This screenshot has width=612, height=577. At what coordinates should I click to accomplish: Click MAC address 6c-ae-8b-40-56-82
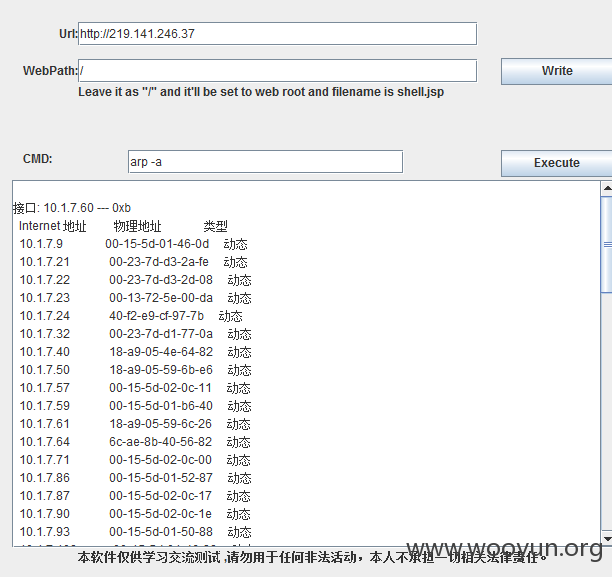click(160, 442)
